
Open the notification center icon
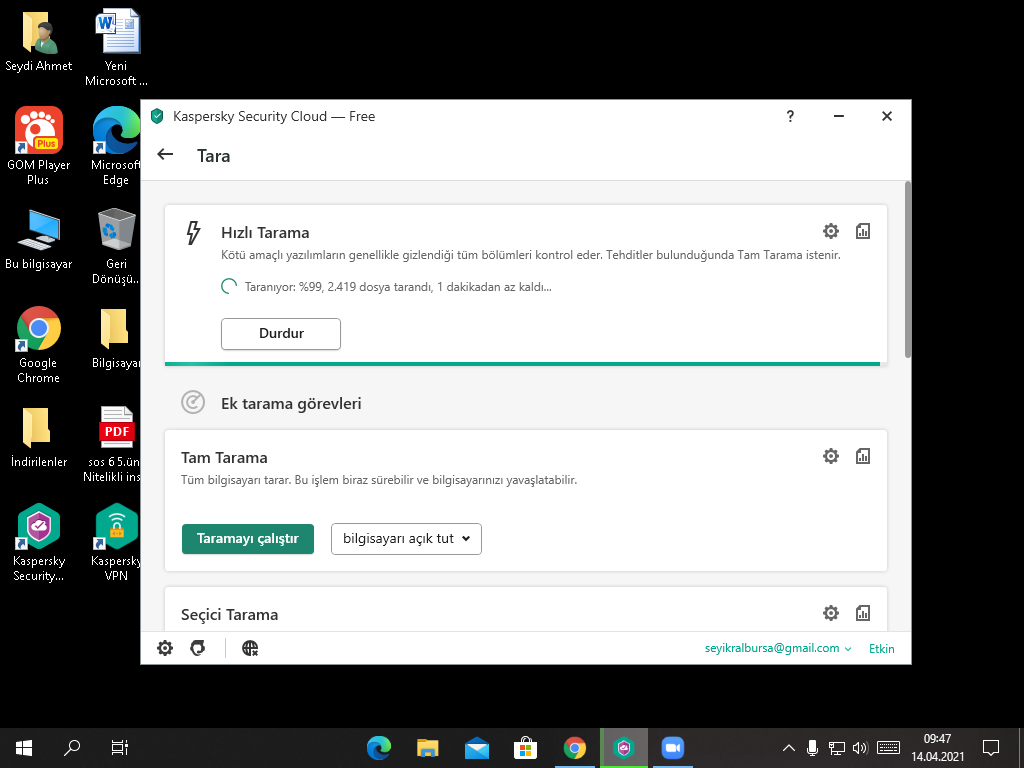point(991,748)
